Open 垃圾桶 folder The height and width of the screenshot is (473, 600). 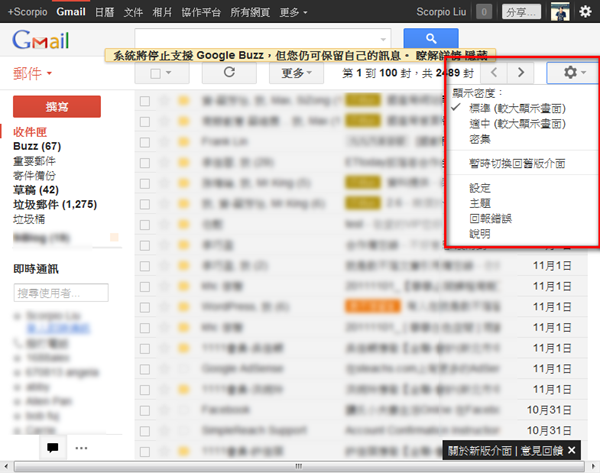(29, 219)
